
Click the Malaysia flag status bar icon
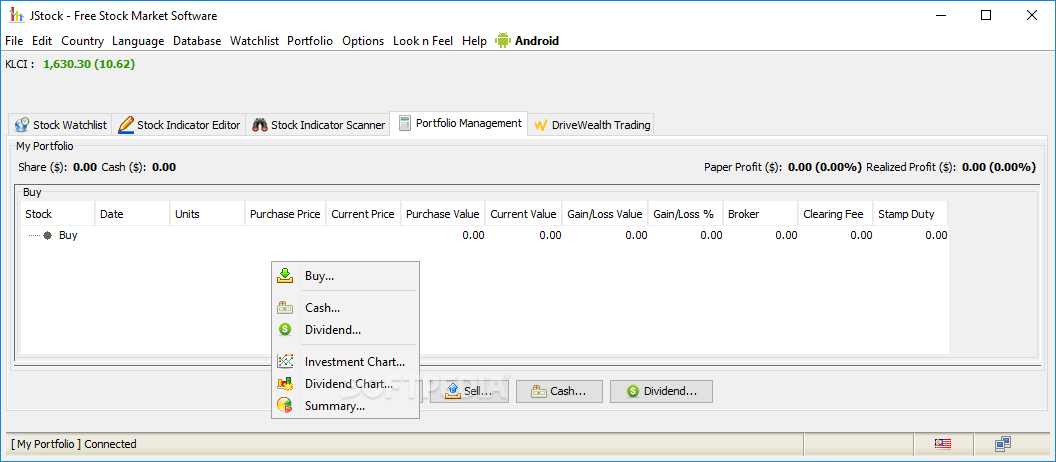click(x=942, y=444)
